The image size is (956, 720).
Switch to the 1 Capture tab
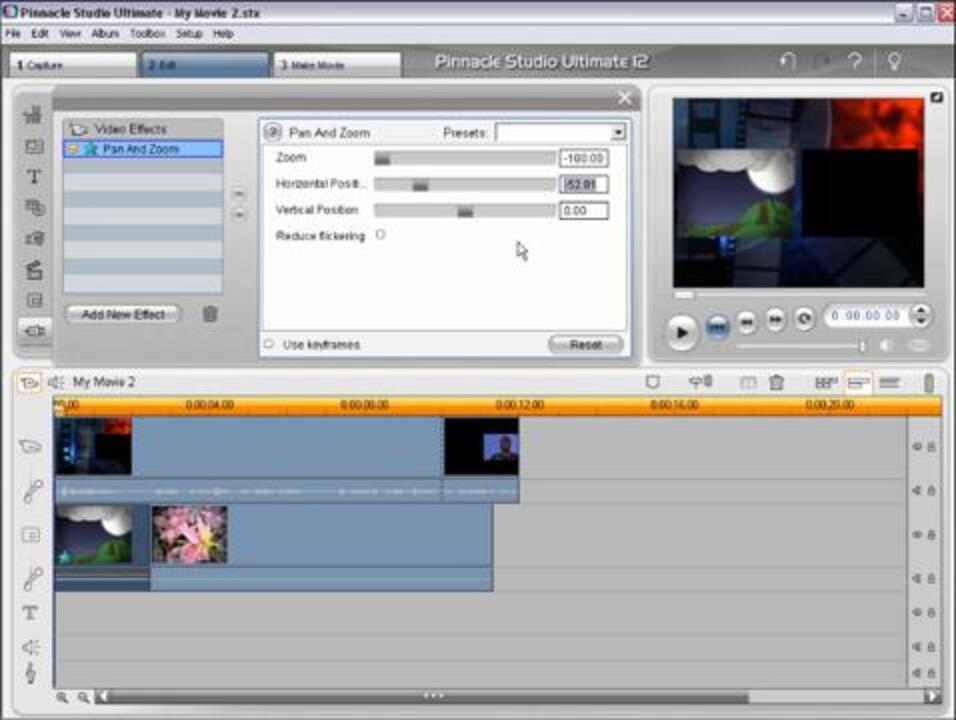coord(73,65)
